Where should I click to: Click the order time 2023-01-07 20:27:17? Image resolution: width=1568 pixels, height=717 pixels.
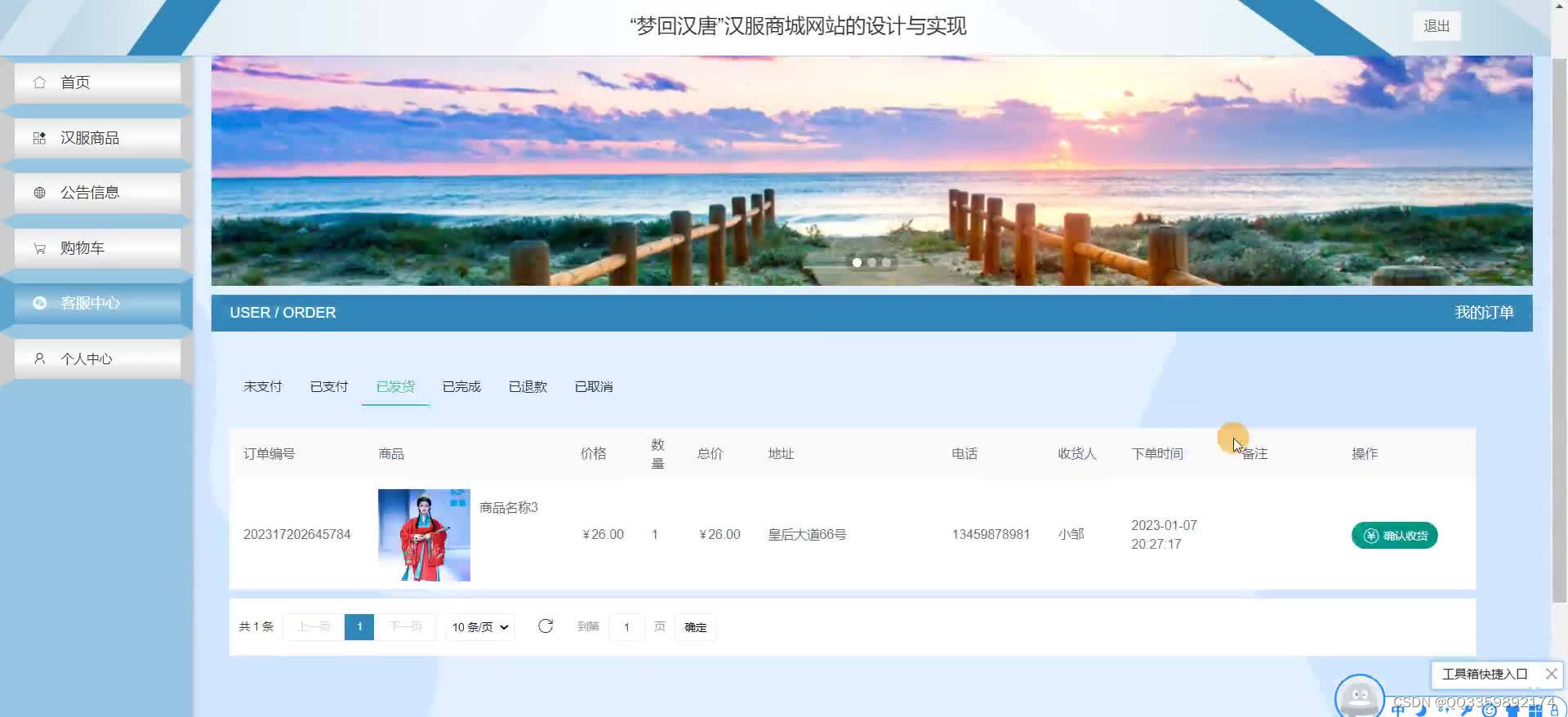[x=1164, y=534]
